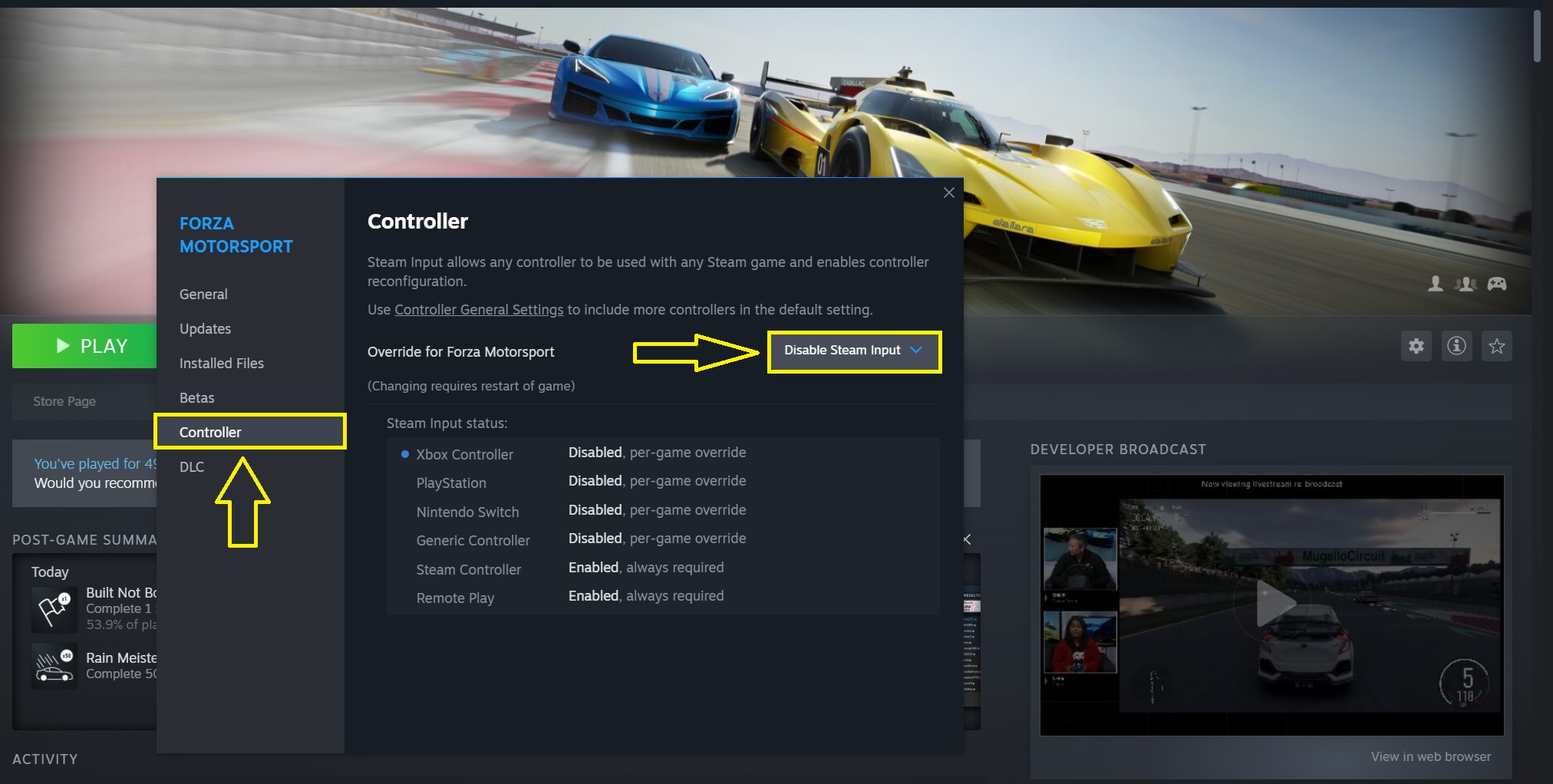Open the Store Page link
1553x784 pixels.
(64, 401)
